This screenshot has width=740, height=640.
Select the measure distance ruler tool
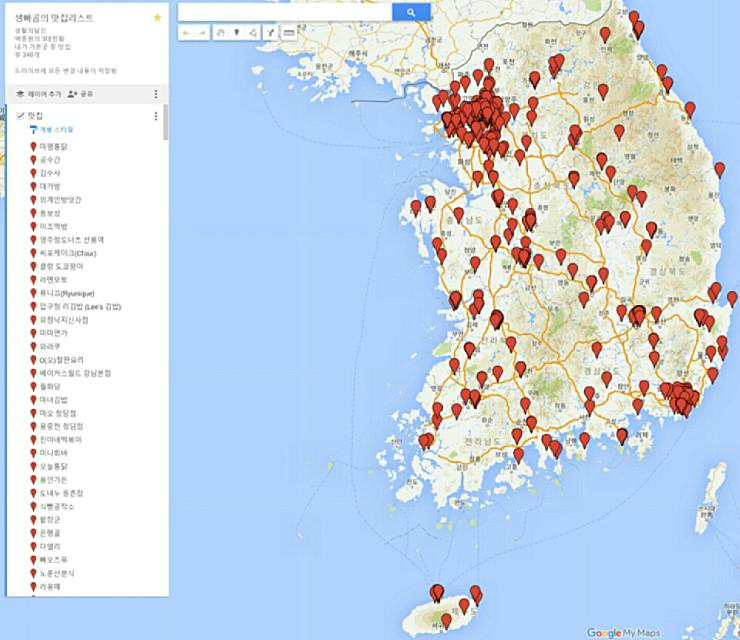289,33
